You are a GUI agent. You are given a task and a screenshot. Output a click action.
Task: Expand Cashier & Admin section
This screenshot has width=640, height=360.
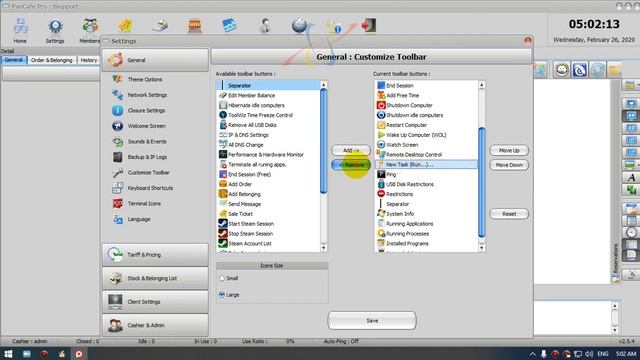155,325
